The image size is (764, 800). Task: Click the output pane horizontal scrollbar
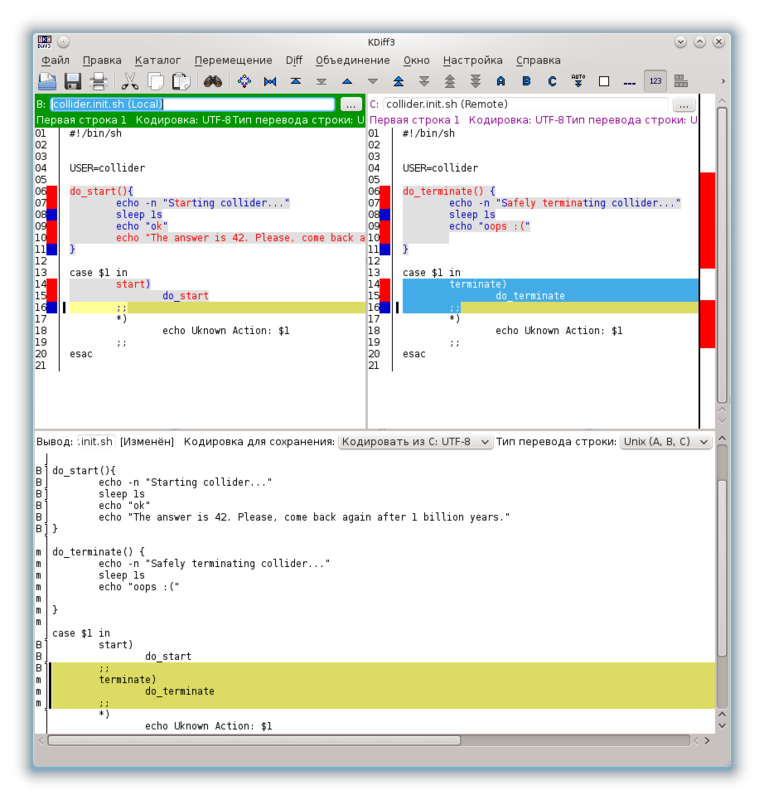(254, 740)
